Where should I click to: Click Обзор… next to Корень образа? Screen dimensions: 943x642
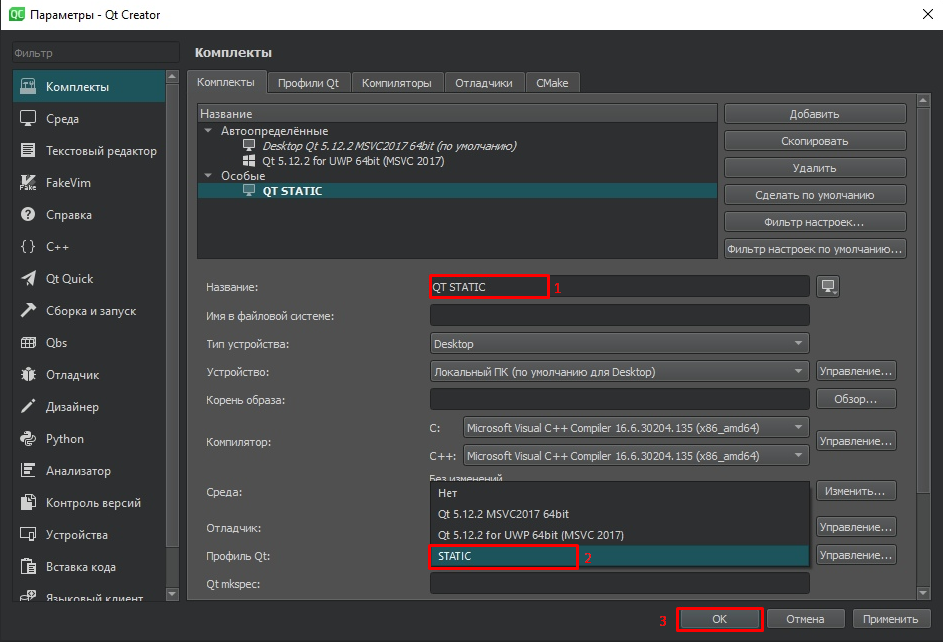pos(856,399)
